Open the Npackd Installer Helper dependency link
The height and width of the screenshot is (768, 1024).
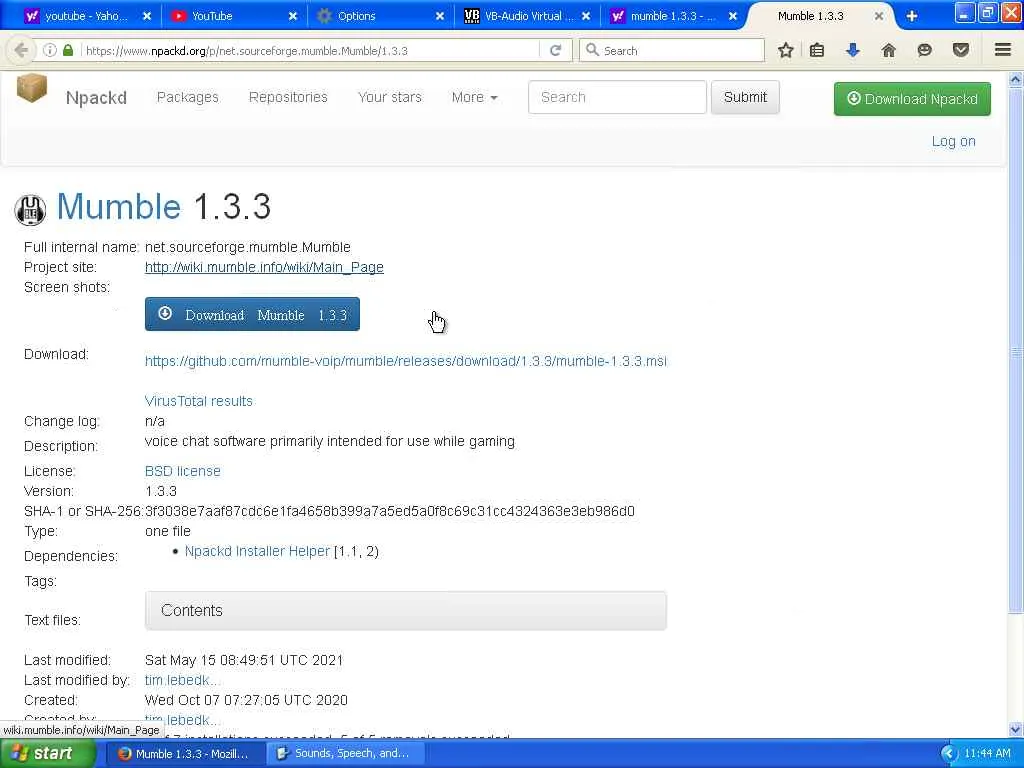[x=257, y=551]
